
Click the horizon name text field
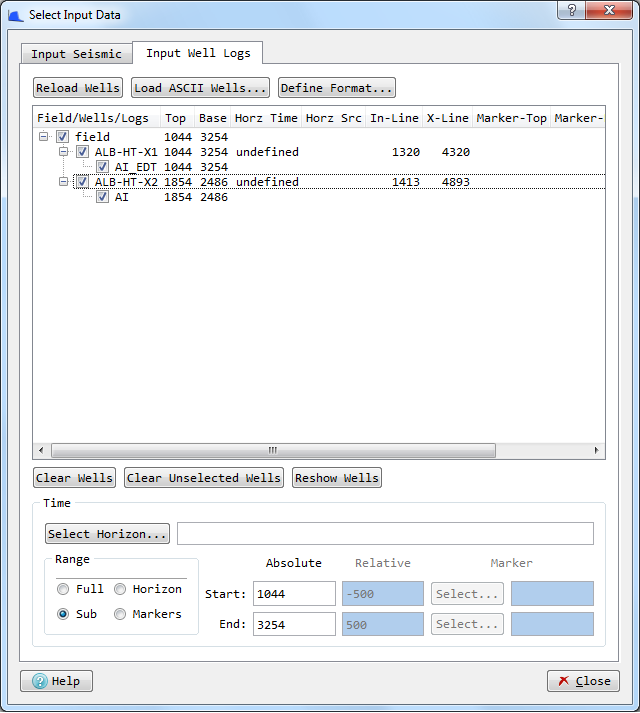pyautogui.click(x=385, y=533)
